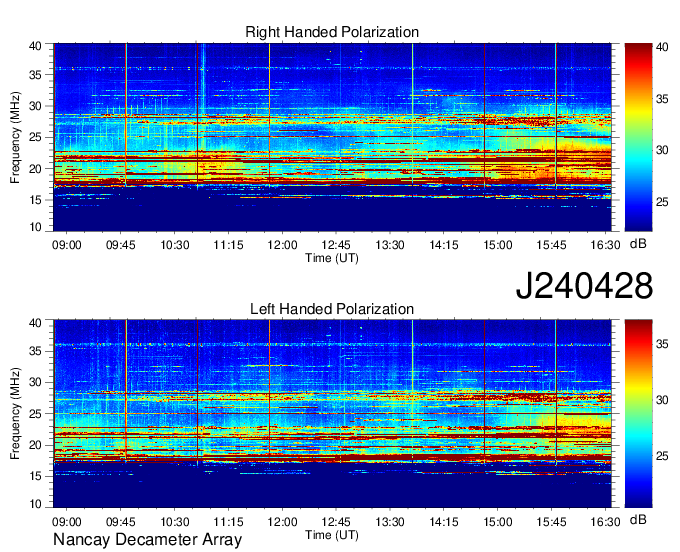Click 10:30 time tick under Left Handed plot
This screenshot has height=552, width=680.
tap(175, 522)
